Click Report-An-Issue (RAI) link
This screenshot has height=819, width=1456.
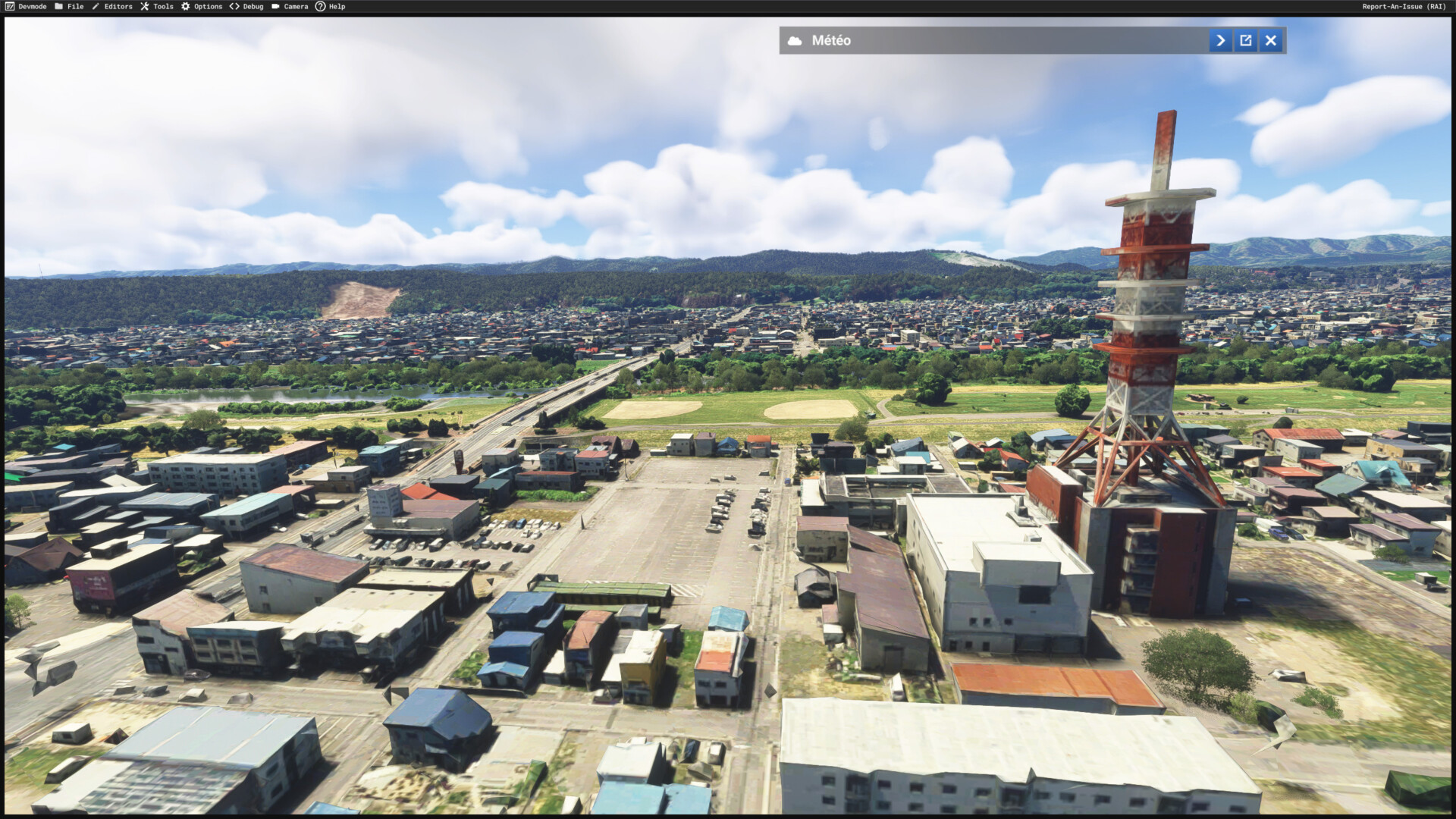tap(1404, 6)
